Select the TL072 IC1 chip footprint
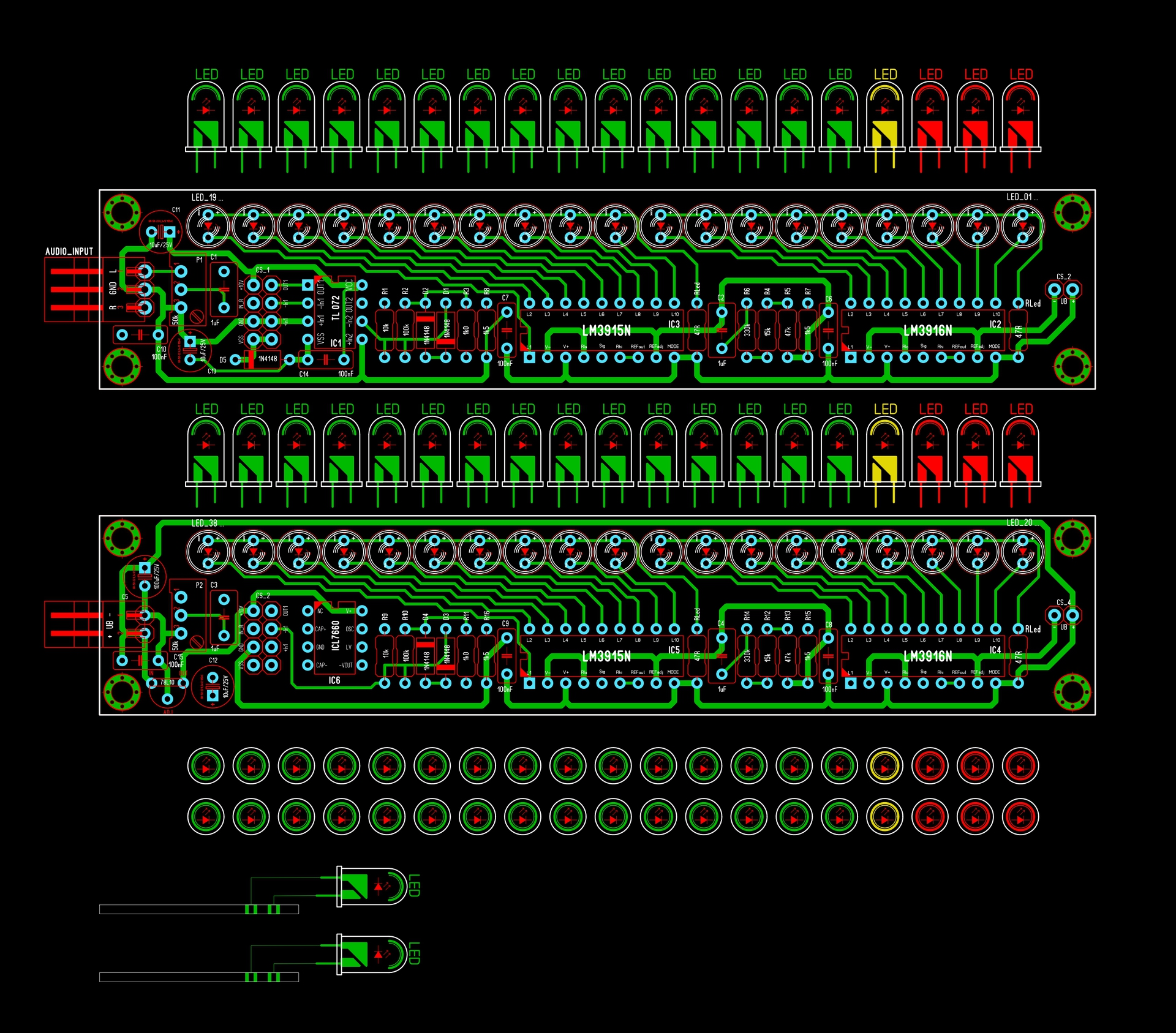Screen dimensions: 1176x1033 click(335, 312)
